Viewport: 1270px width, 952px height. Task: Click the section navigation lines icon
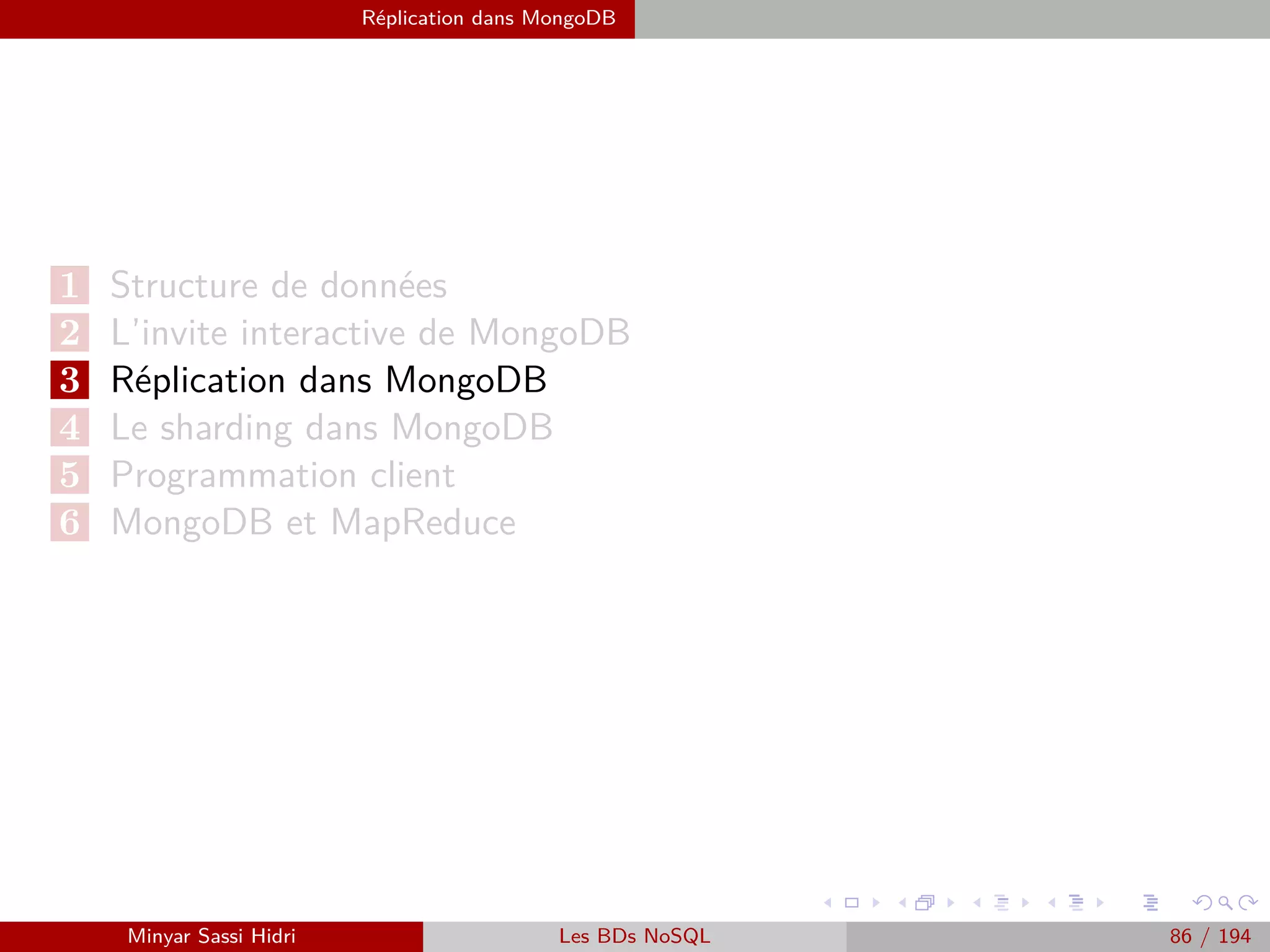tap(1077, 902)
